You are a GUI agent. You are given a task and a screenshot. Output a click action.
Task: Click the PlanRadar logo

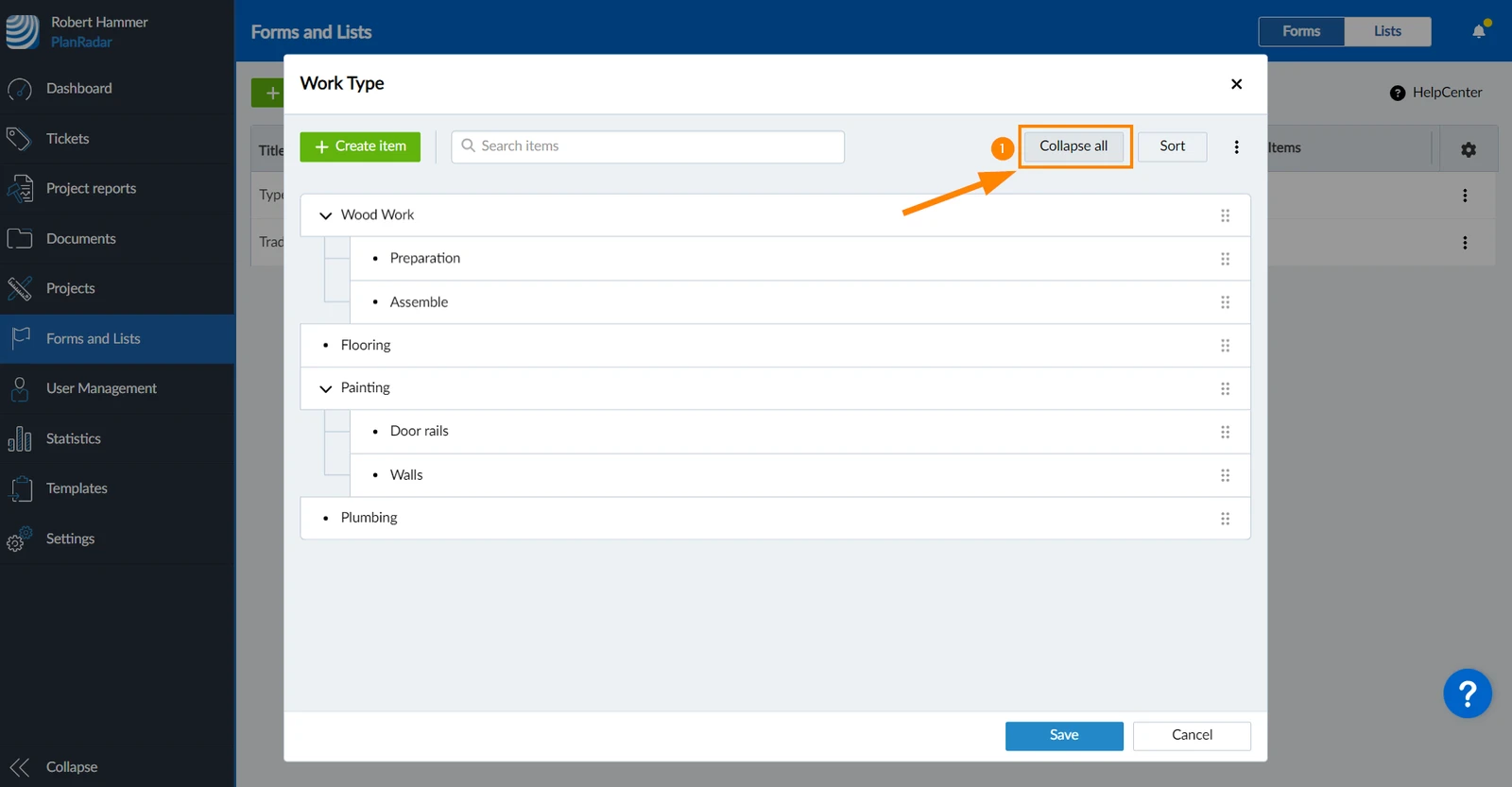21,31
